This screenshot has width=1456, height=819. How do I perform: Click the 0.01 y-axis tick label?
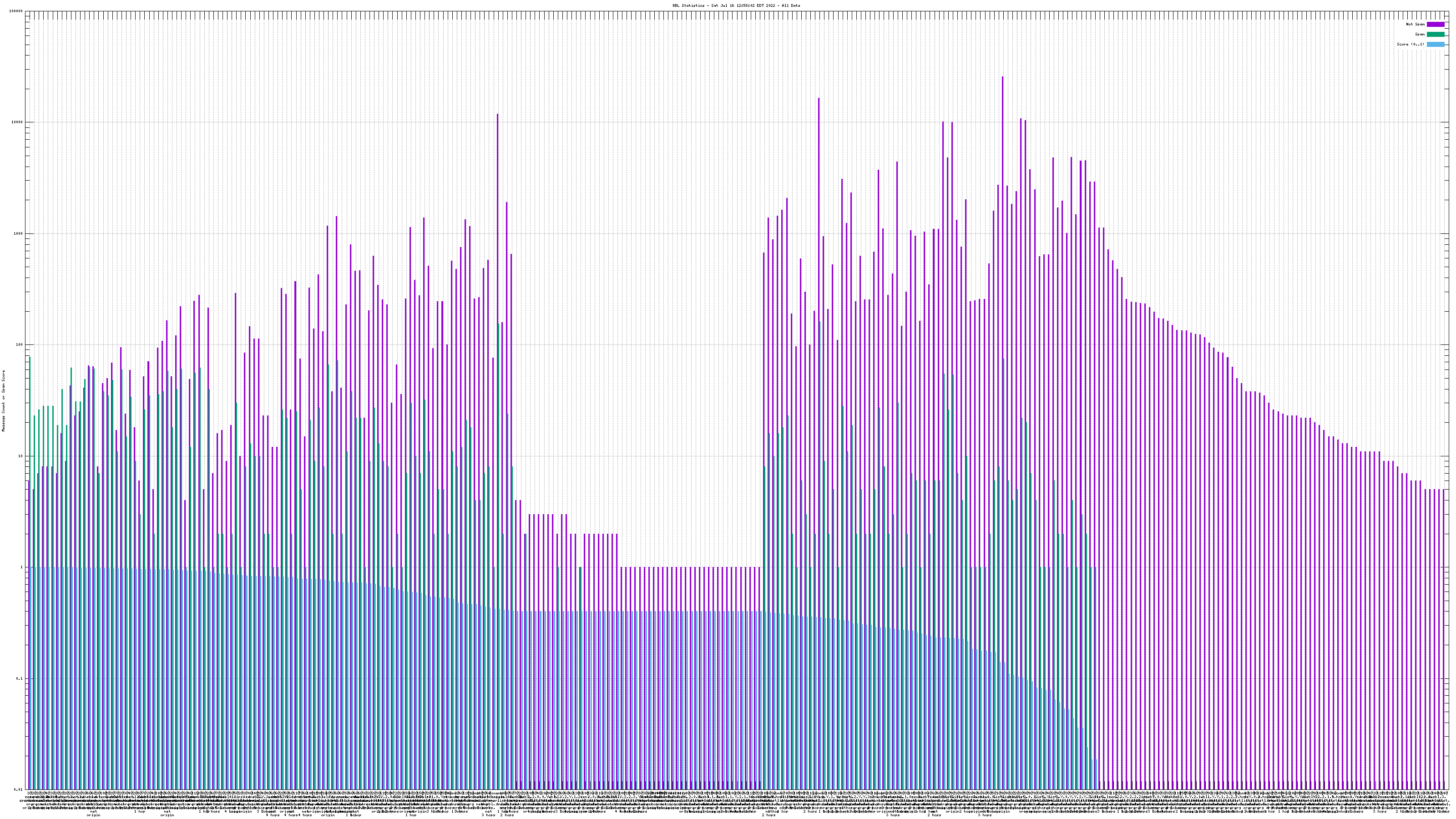pyautogui.click(x=19, y=789)
